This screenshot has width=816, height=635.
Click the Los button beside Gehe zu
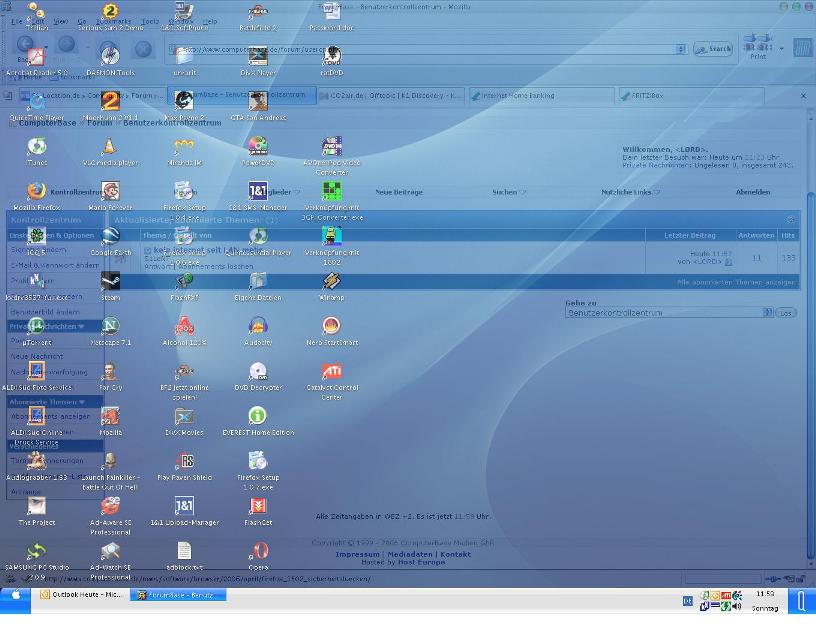point(786,313)
